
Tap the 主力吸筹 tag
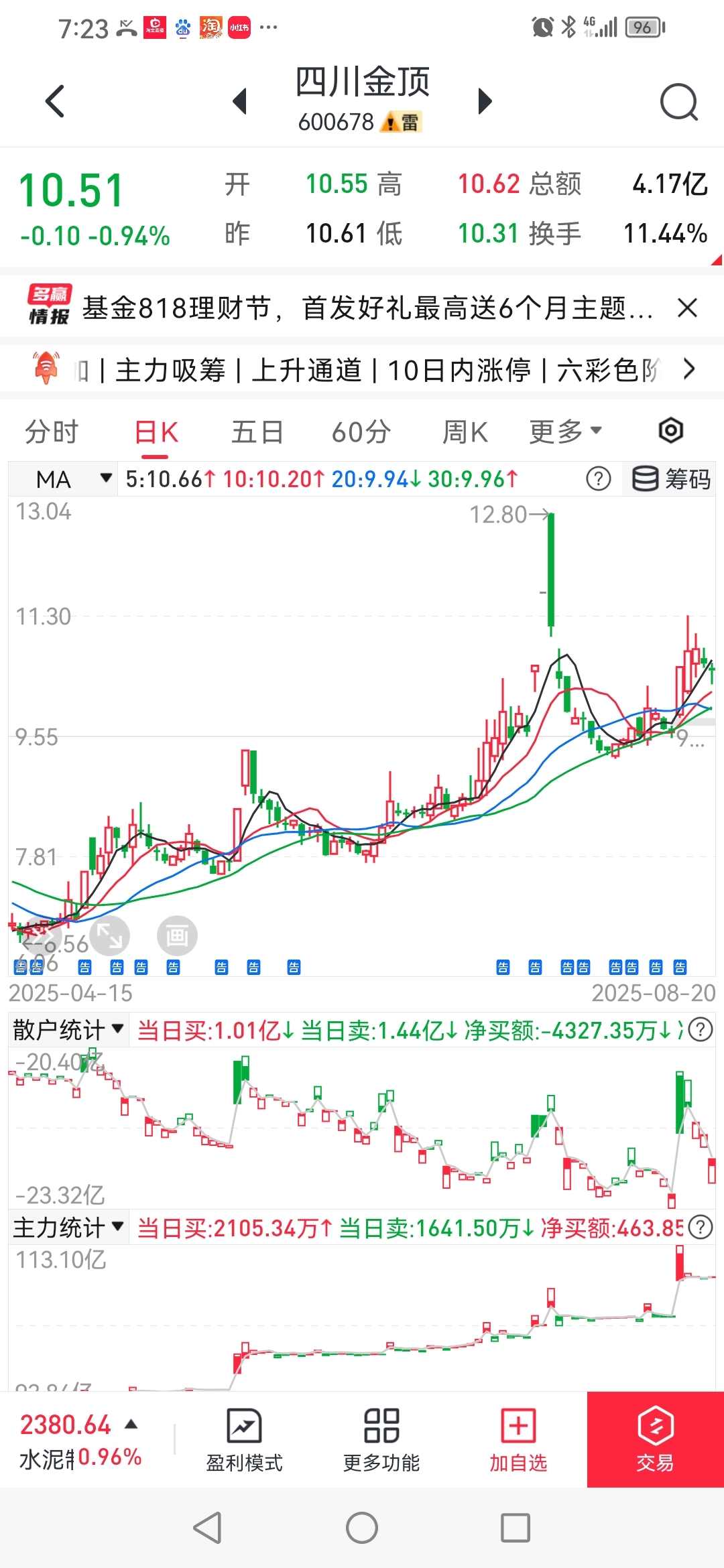point(170,370)
